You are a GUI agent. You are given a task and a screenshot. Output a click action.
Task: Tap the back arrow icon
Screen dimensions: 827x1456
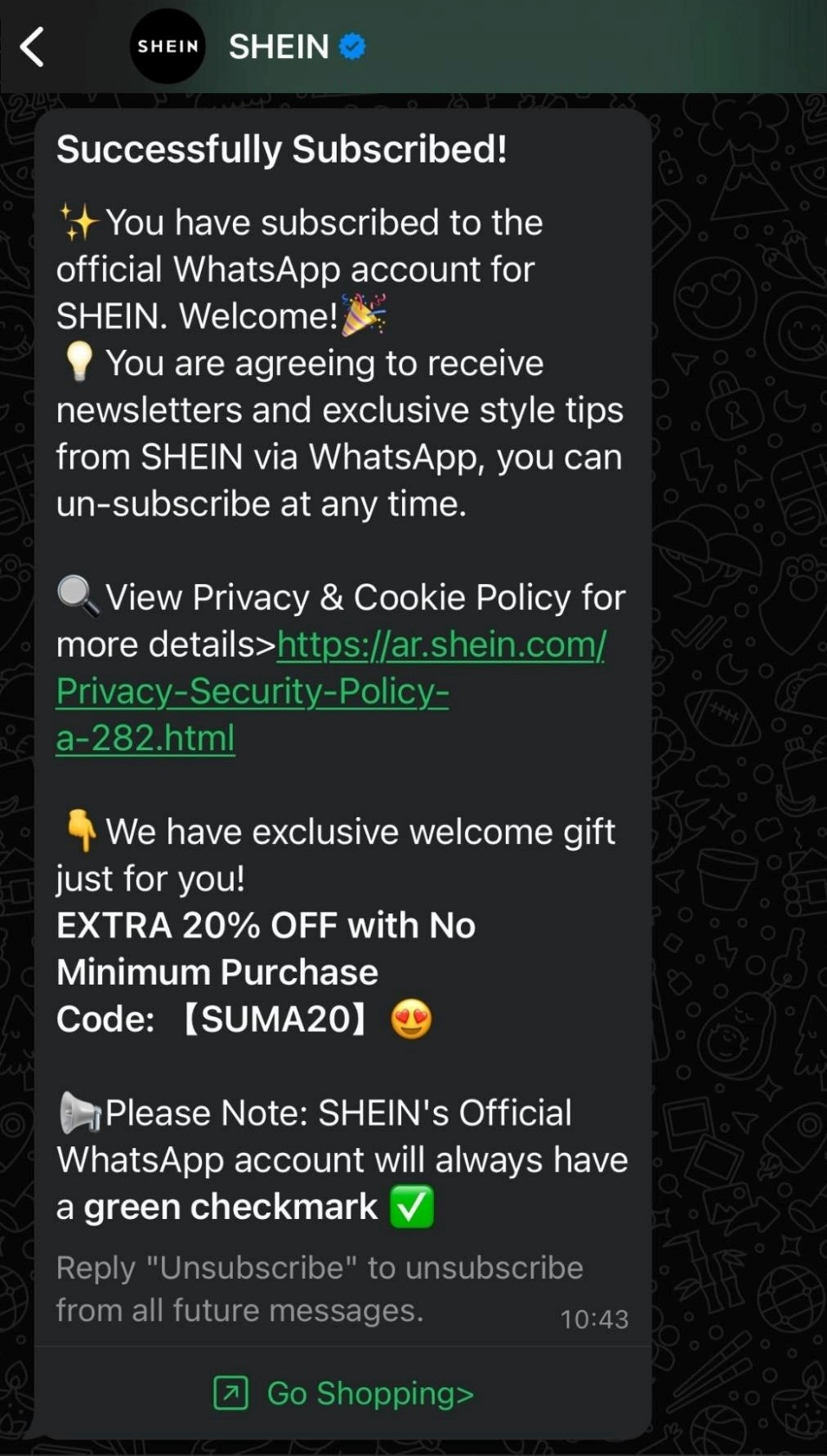(x=32, y=47)
